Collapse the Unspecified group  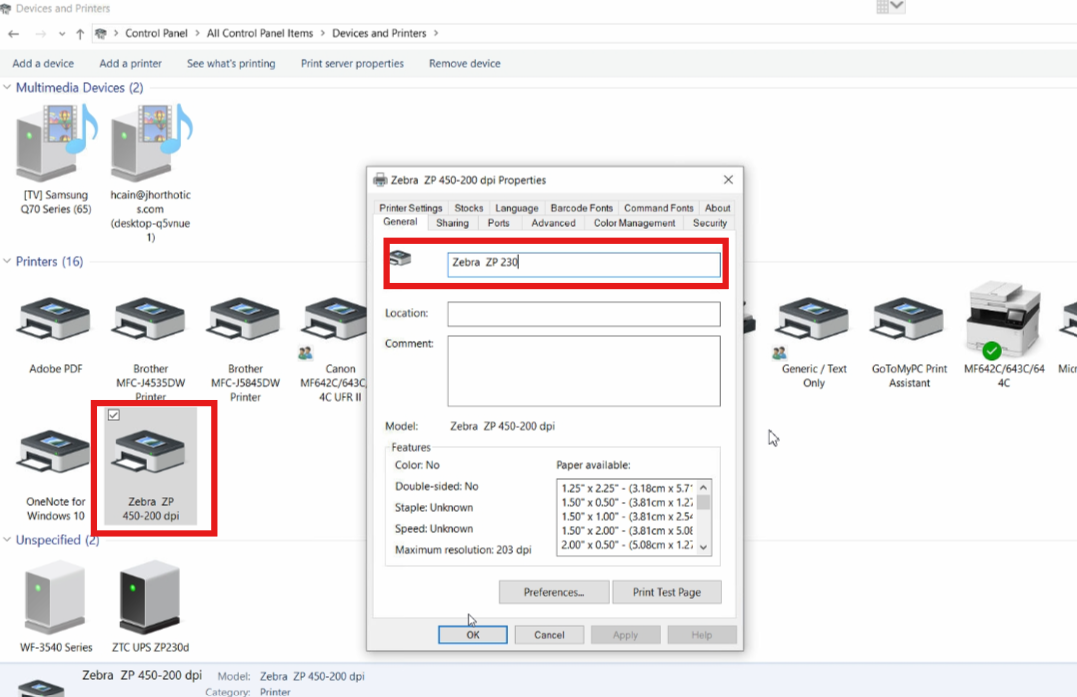[8, 540]
